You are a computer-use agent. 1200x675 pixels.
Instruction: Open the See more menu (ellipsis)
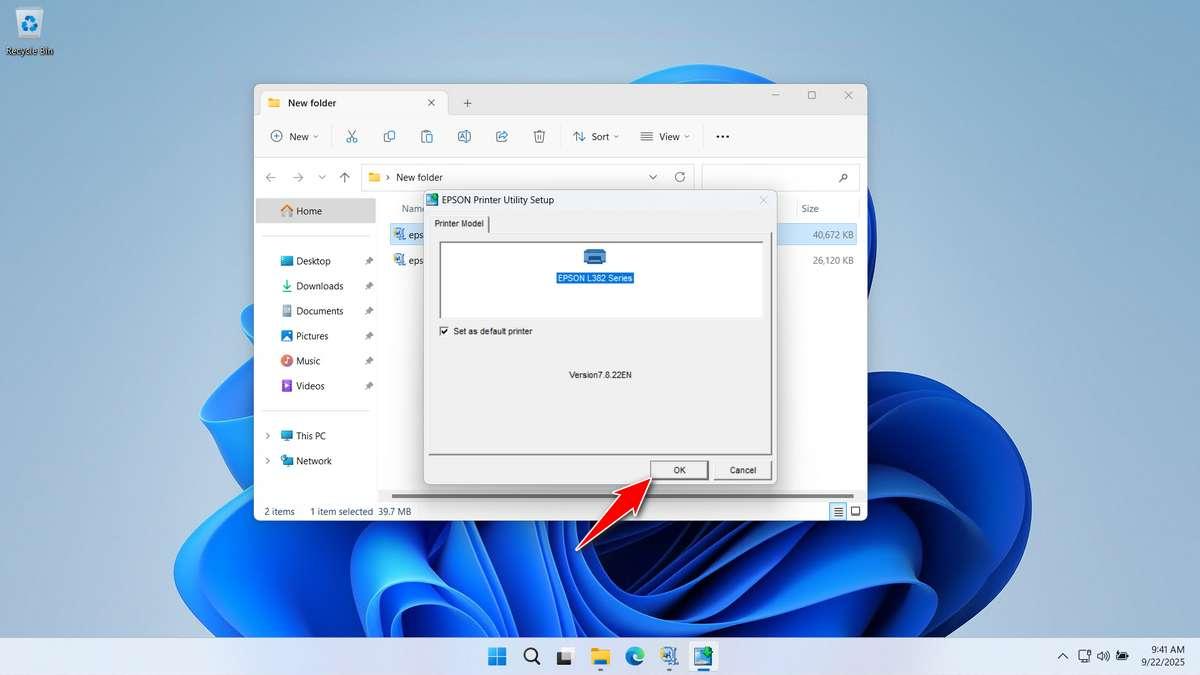click(x=722, y=136)
